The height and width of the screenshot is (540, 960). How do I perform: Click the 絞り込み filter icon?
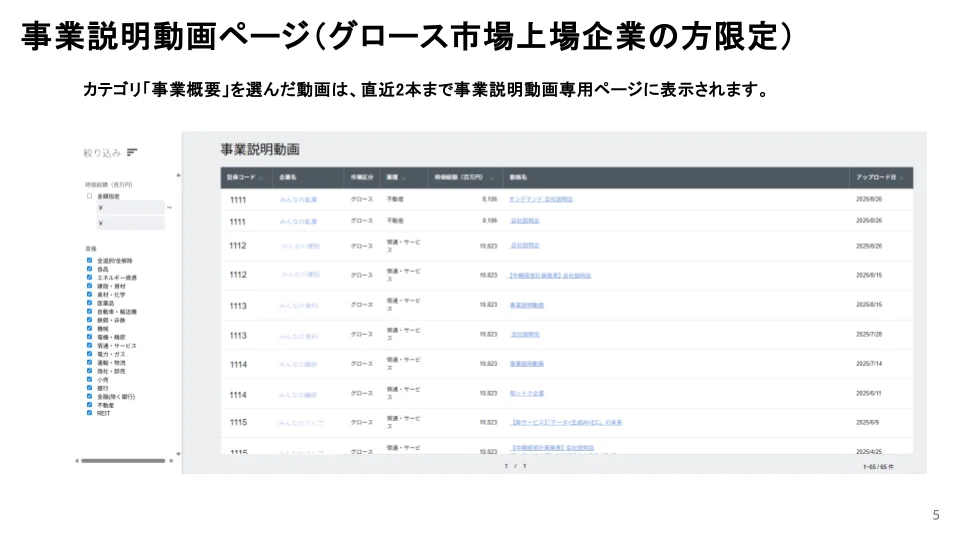(x=132, y=153)
